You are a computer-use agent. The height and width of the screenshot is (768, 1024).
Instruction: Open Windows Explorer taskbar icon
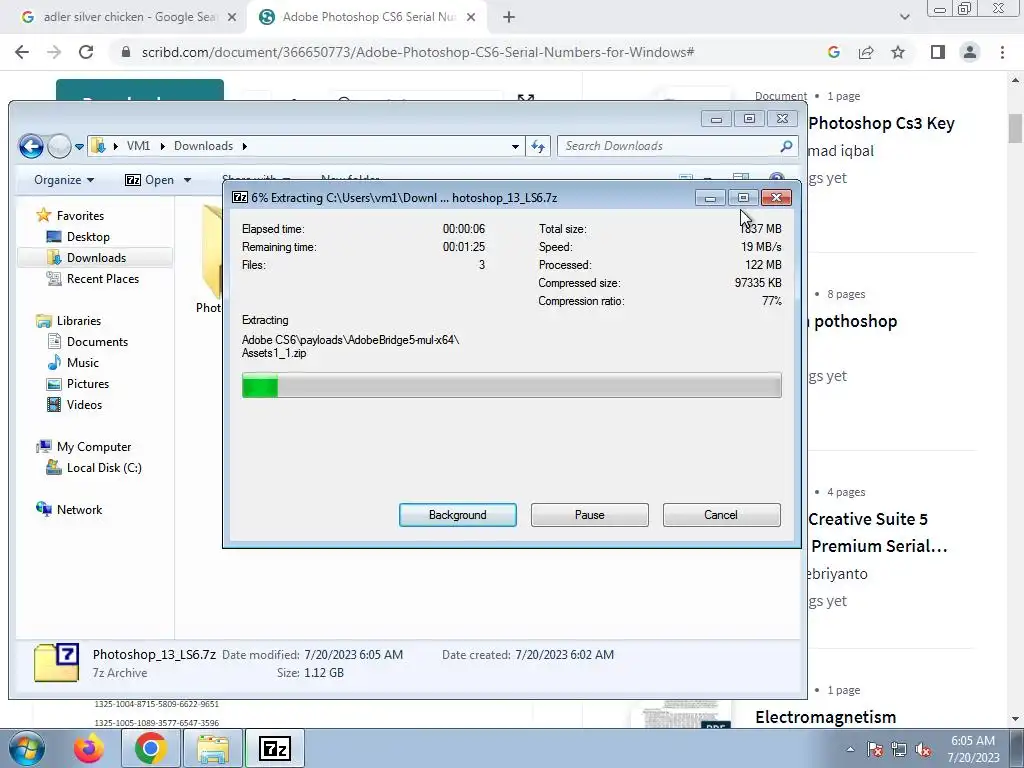213,748
